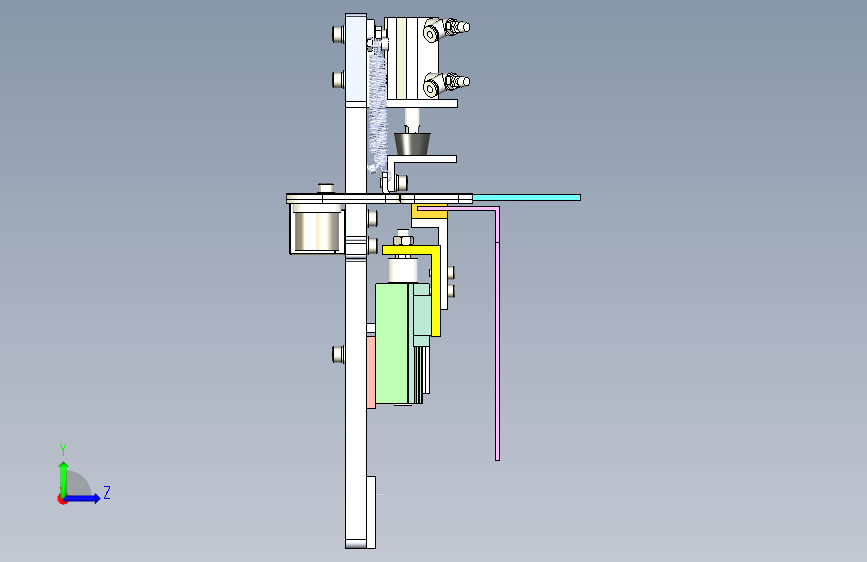
Task: Select the coiled spring near the top
Action: (378, 105)
